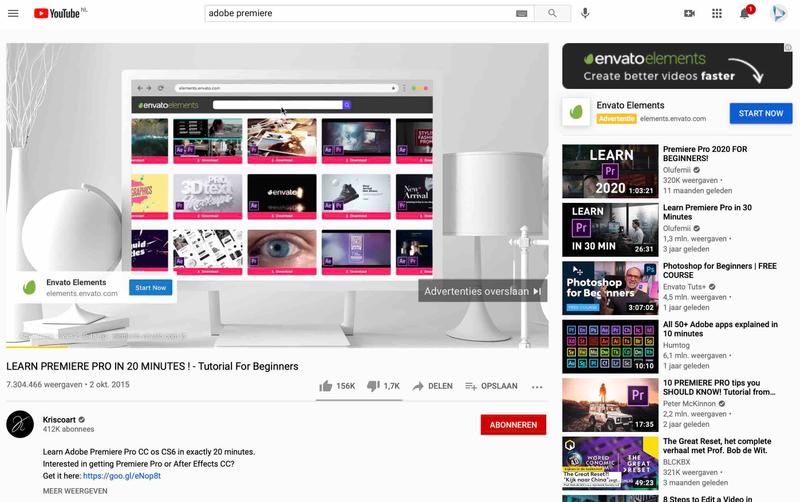The width and height of the screenshot is (800, 502).
Task: Open Learn Premiere Pro in 30 Minutes title
Action: click(x=707, y=212)
